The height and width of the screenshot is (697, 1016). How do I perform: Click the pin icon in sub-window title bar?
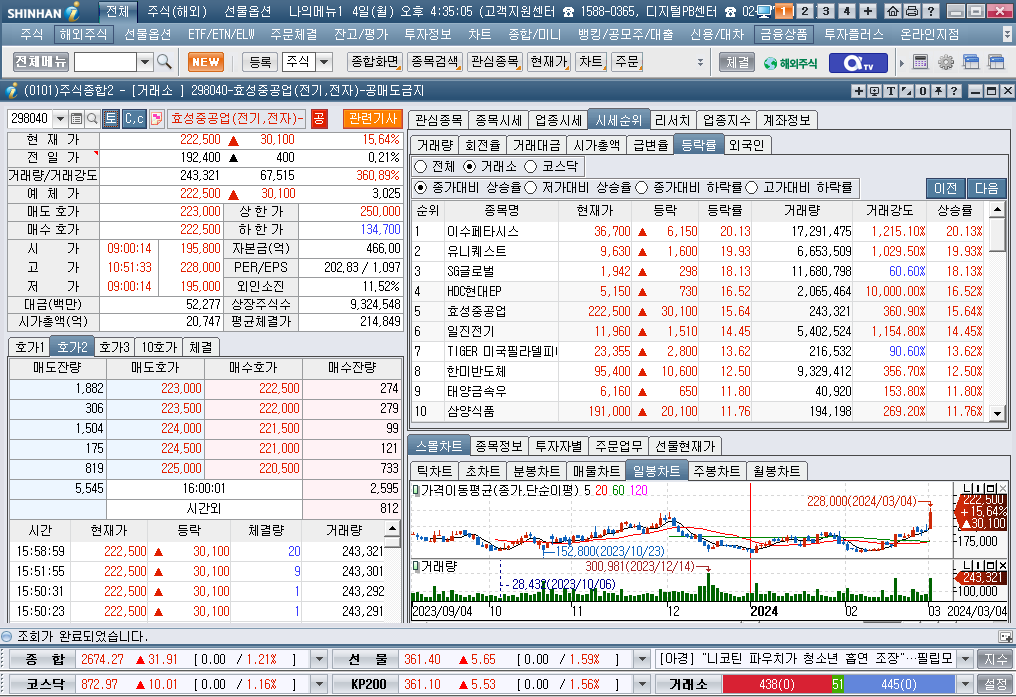tap(938, 91)
